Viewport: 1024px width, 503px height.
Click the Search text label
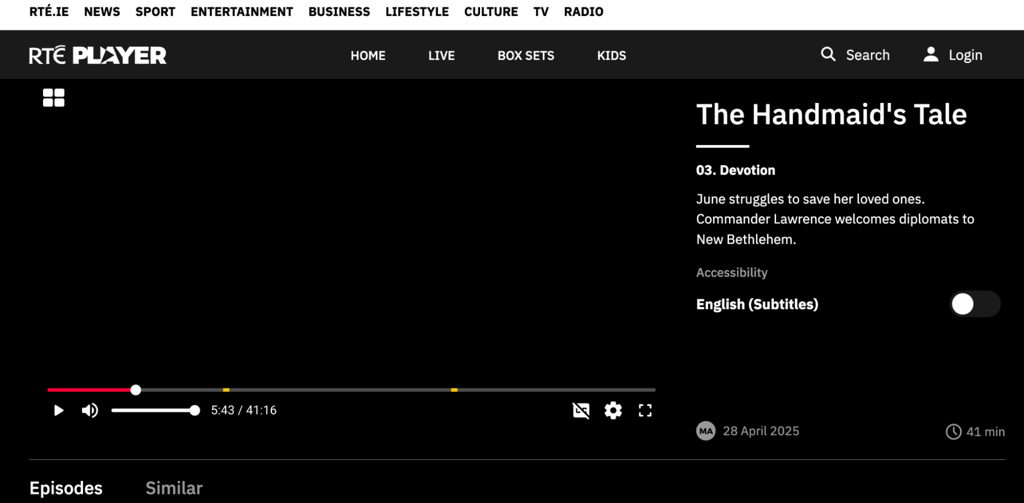coord(868,56)
